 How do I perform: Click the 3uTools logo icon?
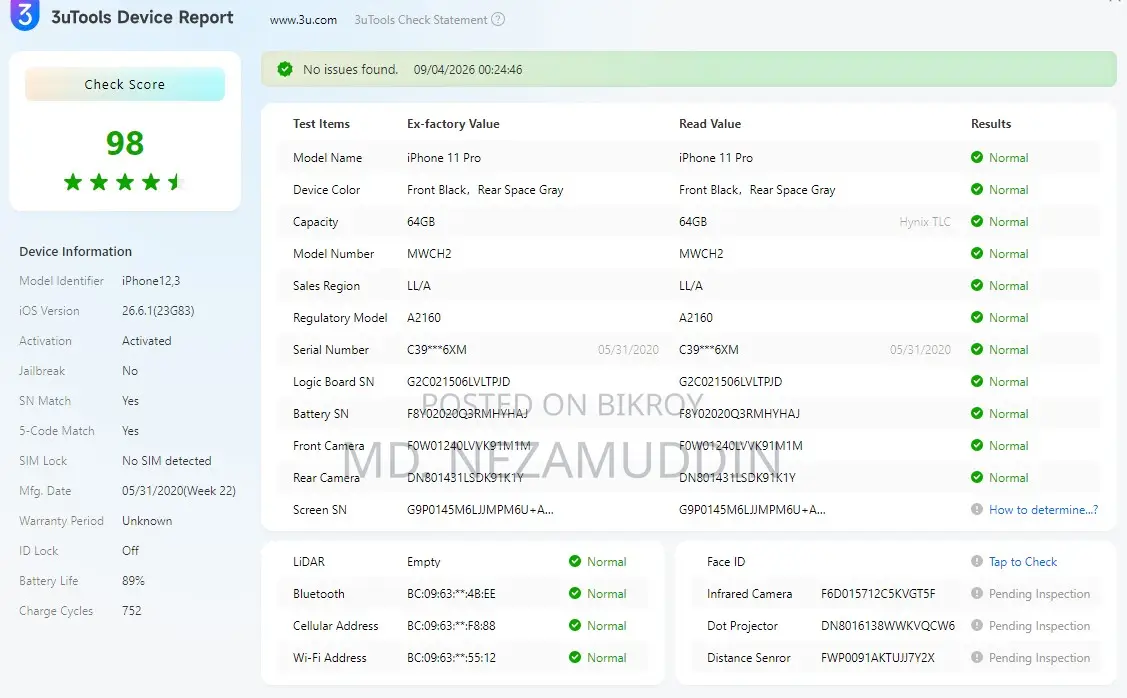click(x=25, y=15)
